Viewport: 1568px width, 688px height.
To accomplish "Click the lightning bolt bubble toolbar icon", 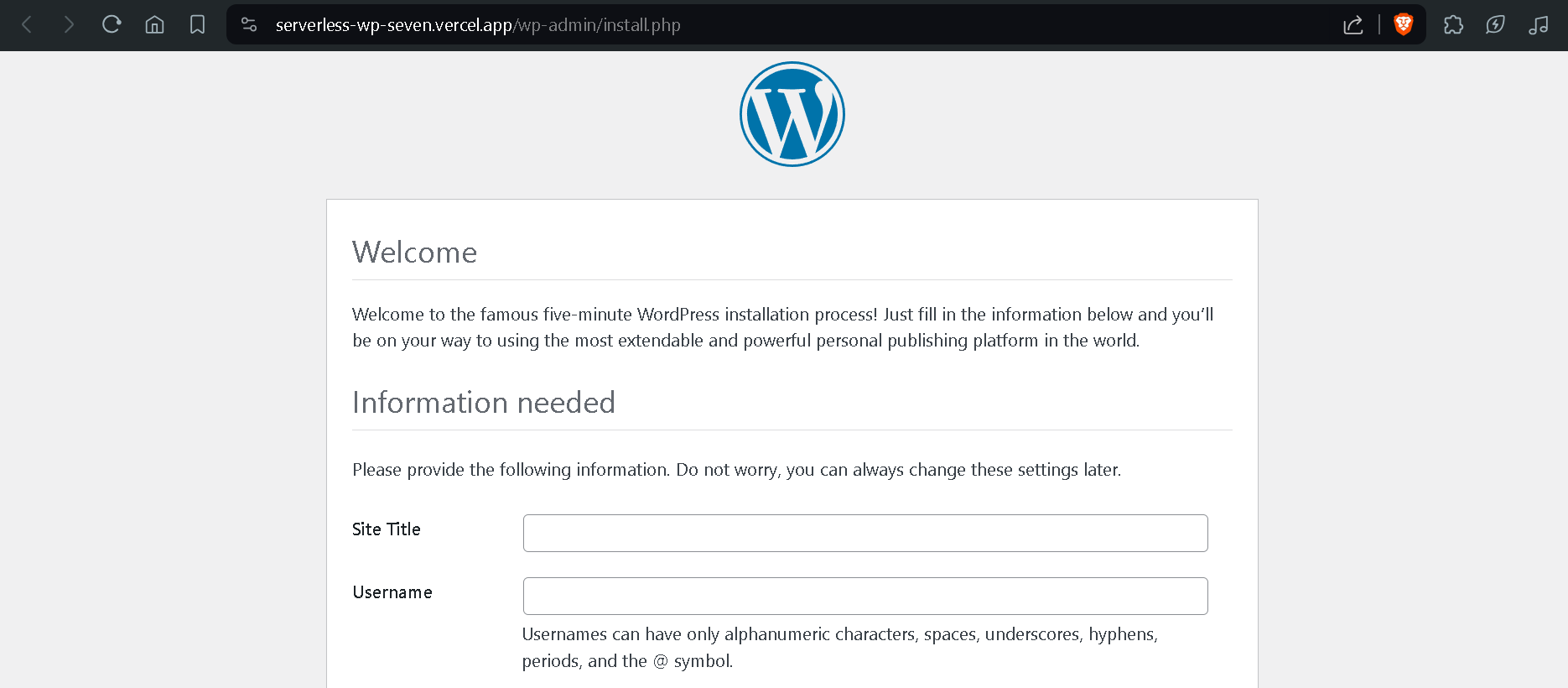I will tap(1495, 25).
